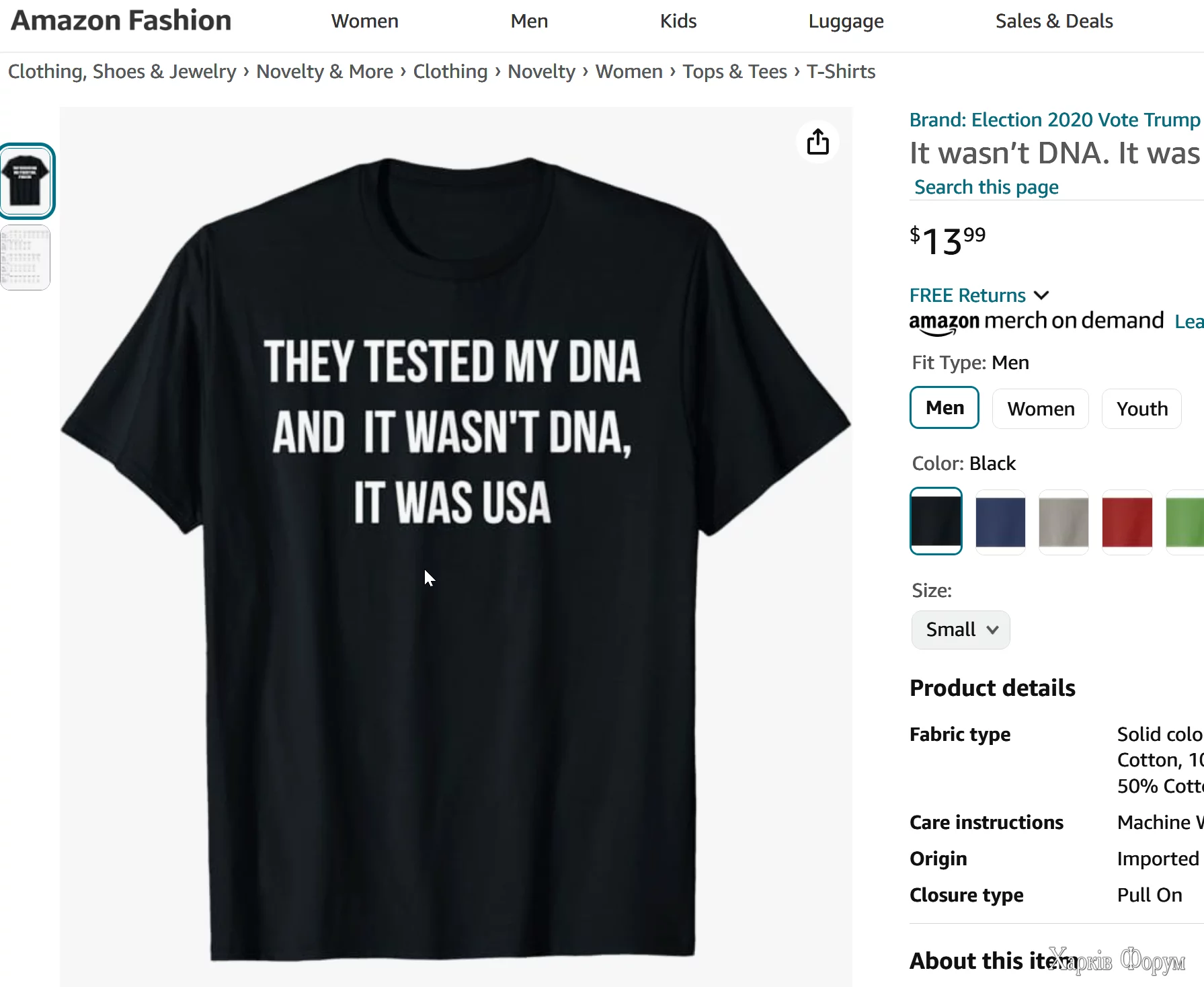
Task: Open the Women menu in the navigation bar
Action: coord(364,22)
